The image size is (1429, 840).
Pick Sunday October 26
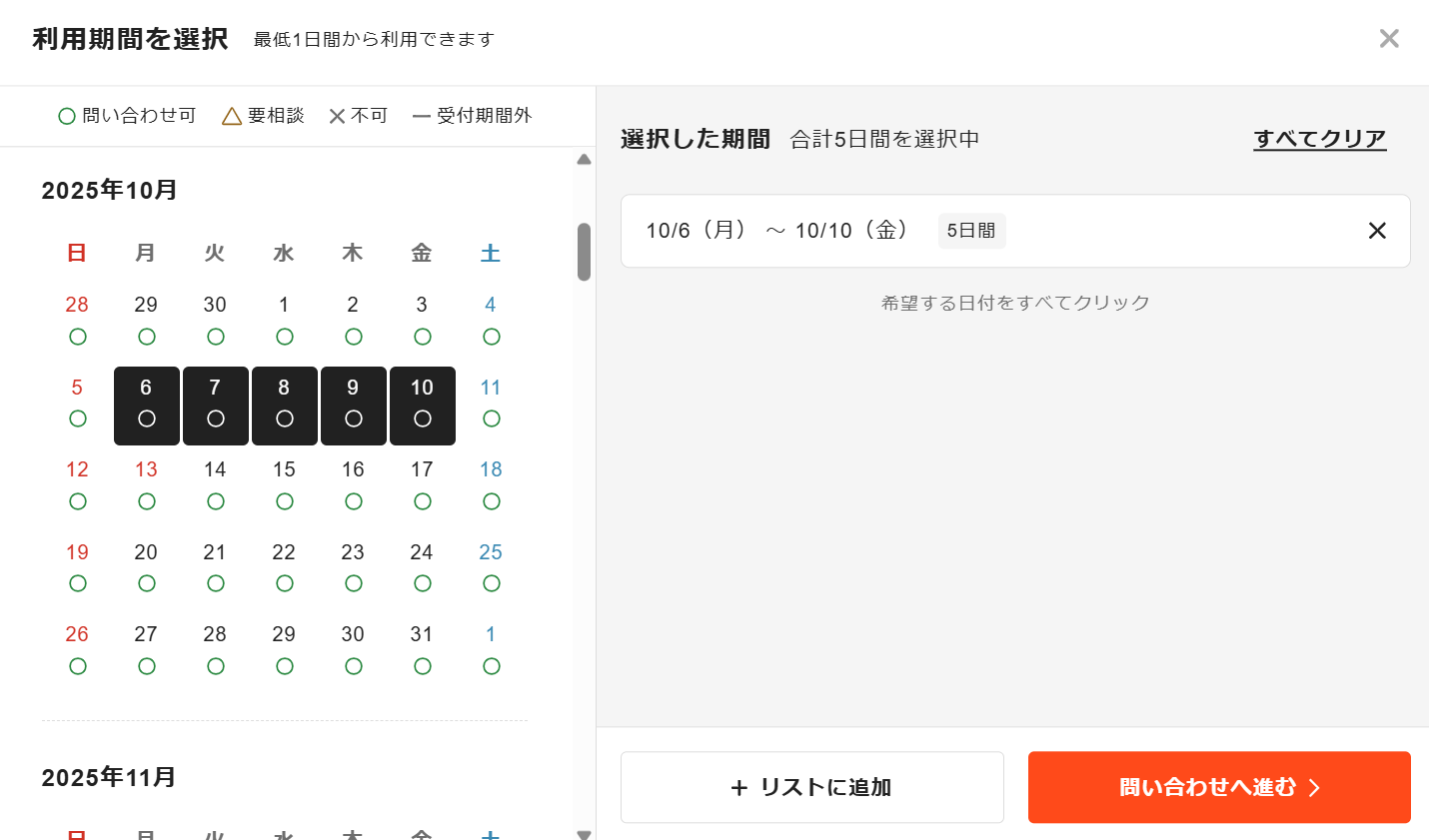[78, 648]
